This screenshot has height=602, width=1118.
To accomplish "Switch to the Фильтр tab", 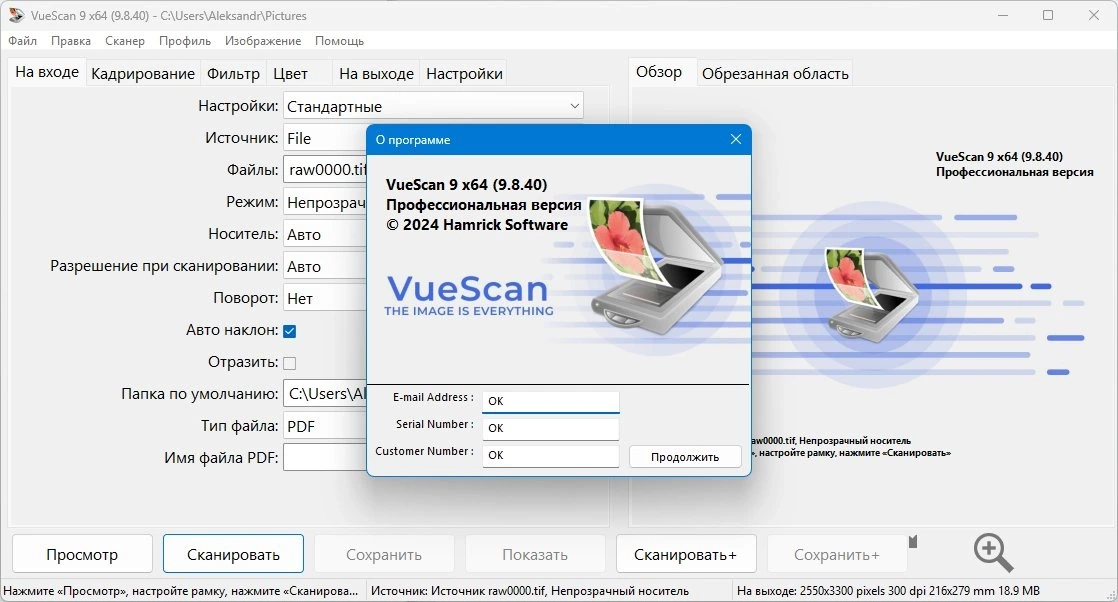I will (233, 73).
